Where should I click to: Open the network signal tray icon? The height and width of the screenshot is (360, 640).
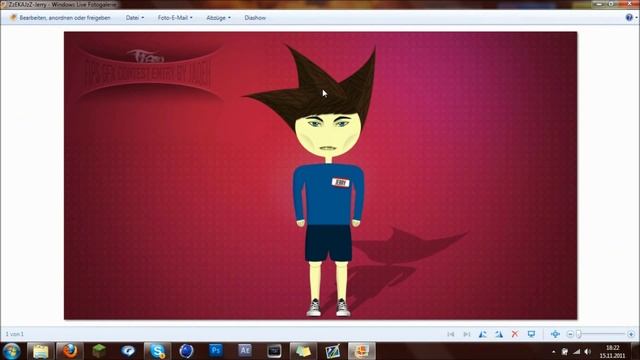coord(576,351)
